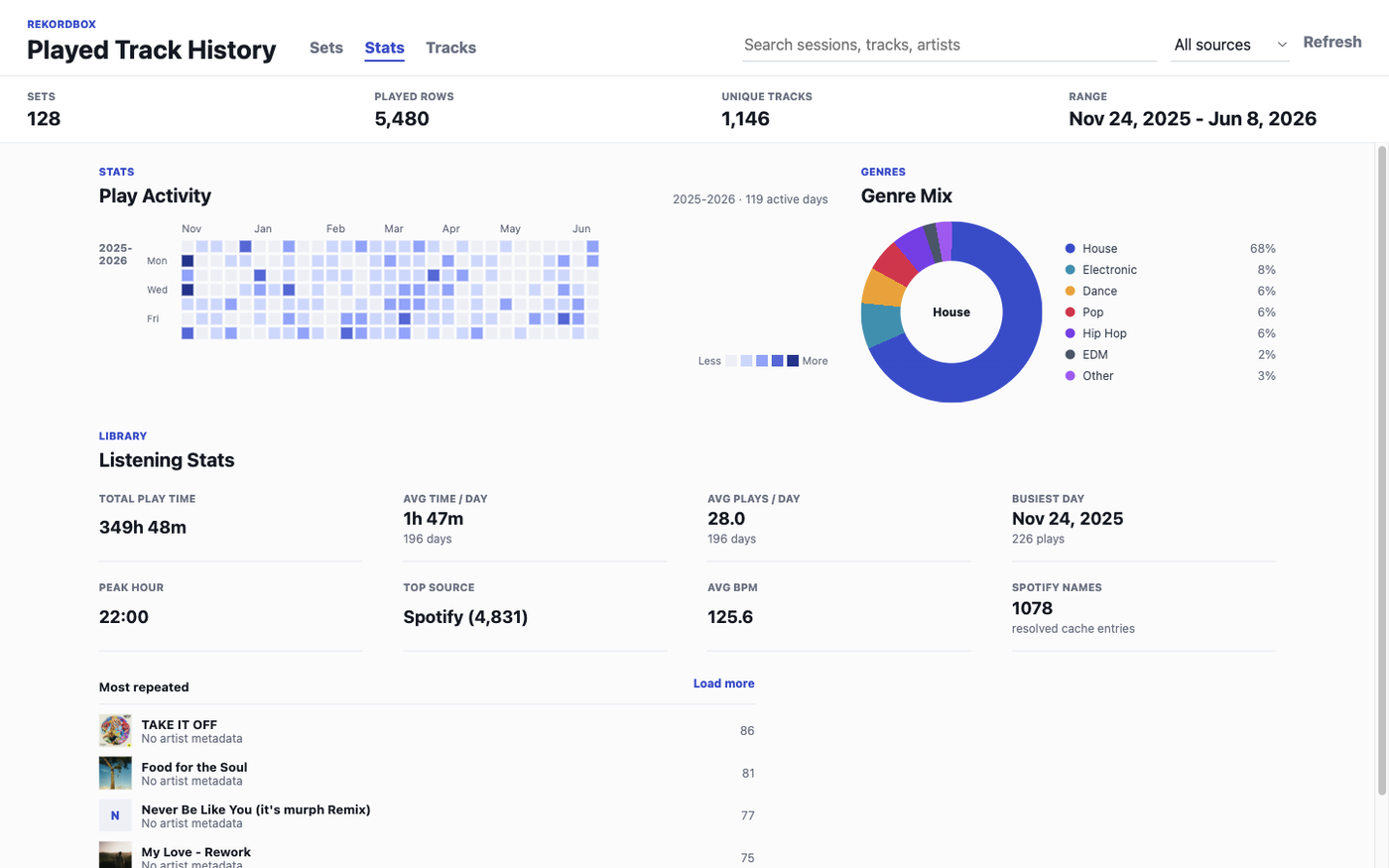Click the 'Hip Hop' legend label

coord(1104,333)
